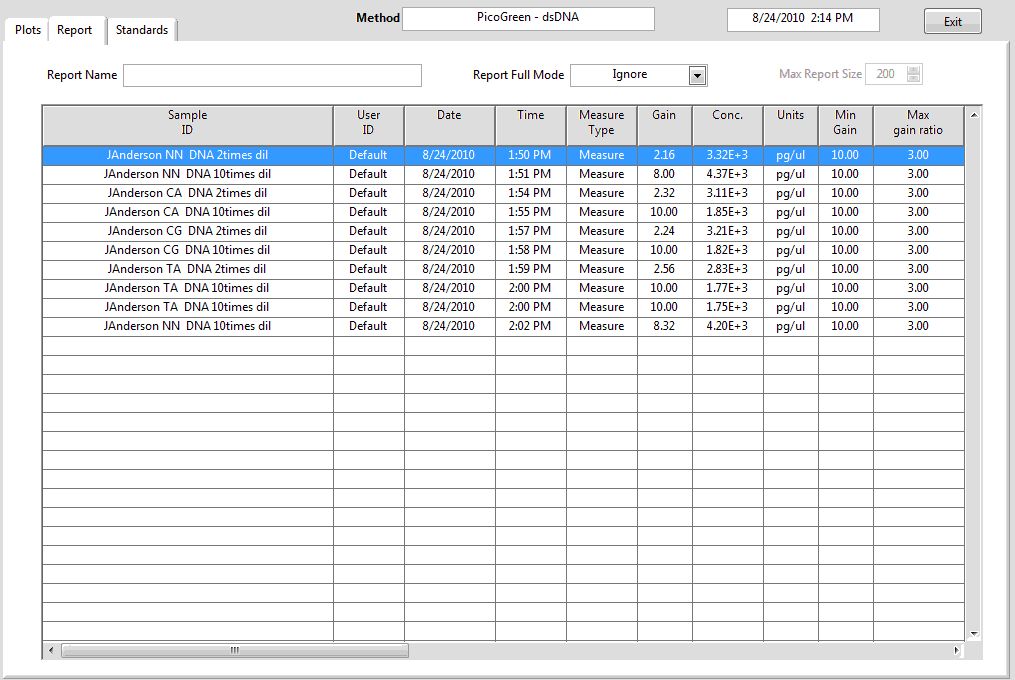1015x680 pixels.
Task: Click the Measure Type column header
Action: tap(601, 126)
